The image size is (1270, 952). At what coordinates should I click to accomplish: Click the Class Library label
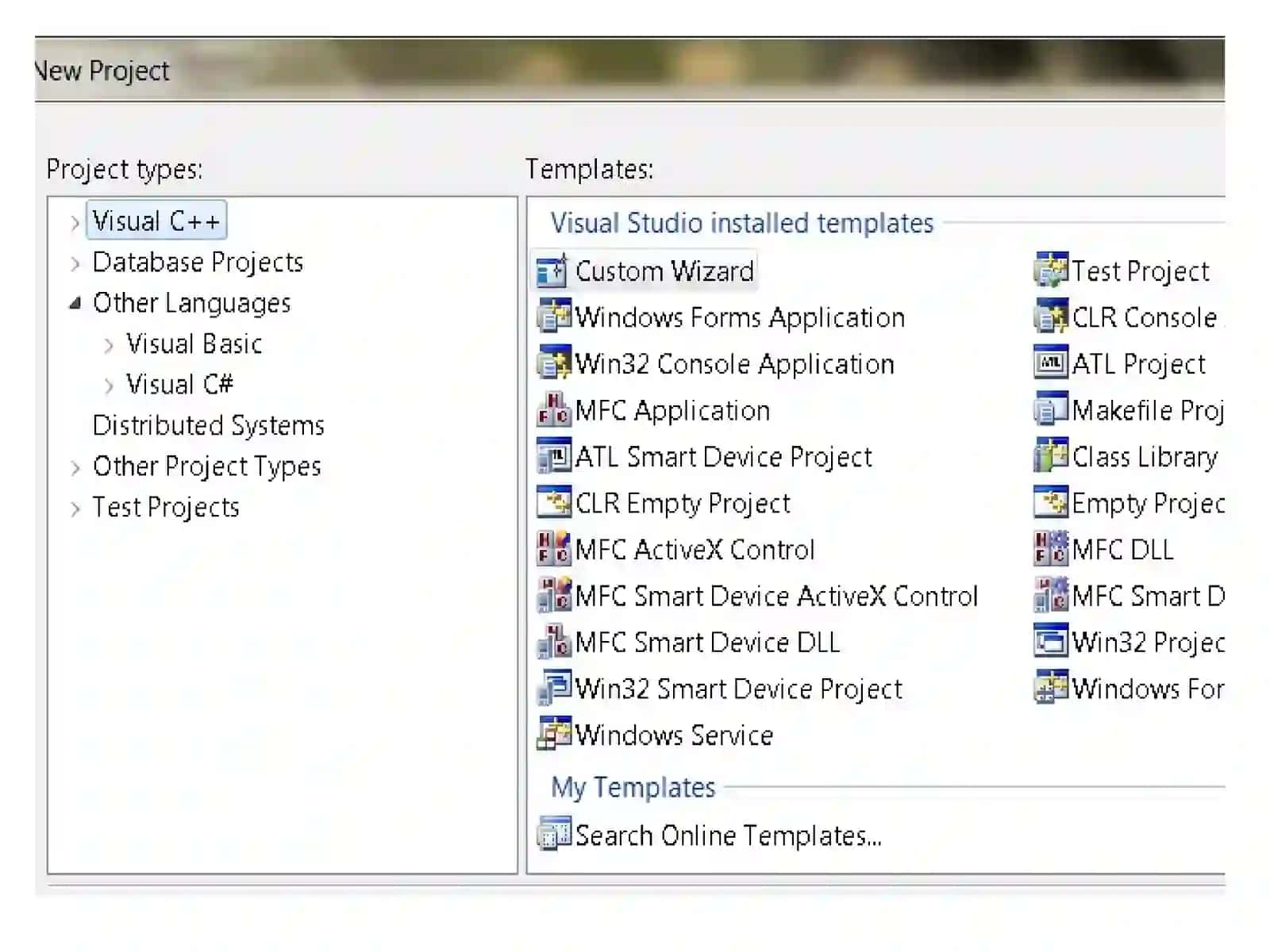[x=1145, y=456]
